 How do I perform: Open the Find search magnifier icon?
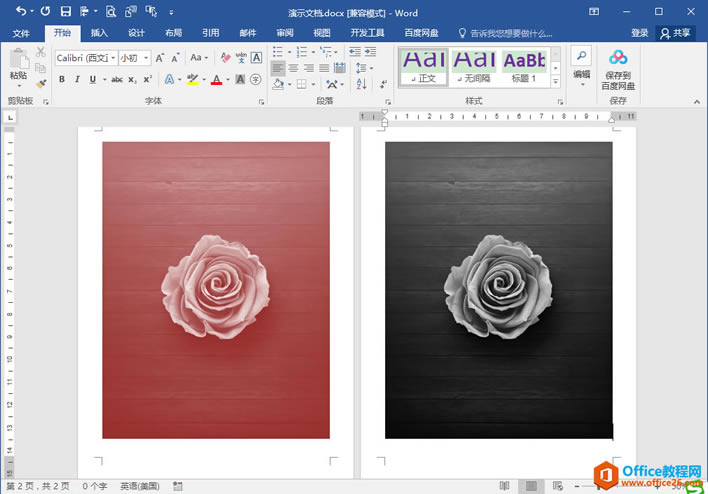point(582,56)
